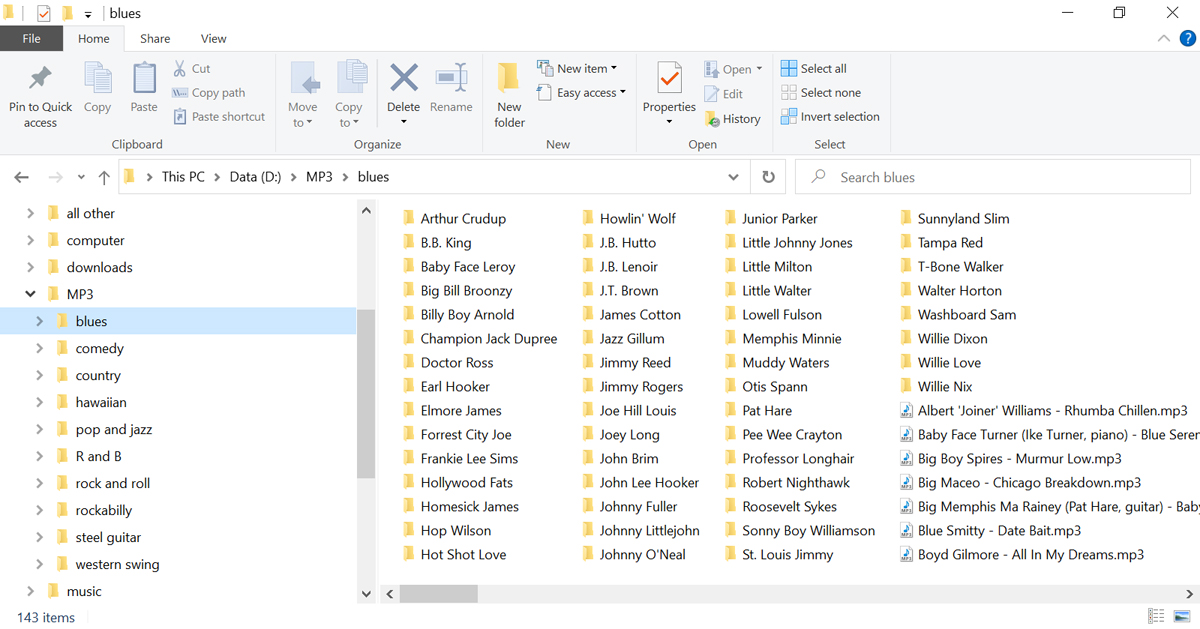Expand the downloads tree node
The height and width of the screenshot is (629, 1200).
pyautogui.click(x=30, y=267)
